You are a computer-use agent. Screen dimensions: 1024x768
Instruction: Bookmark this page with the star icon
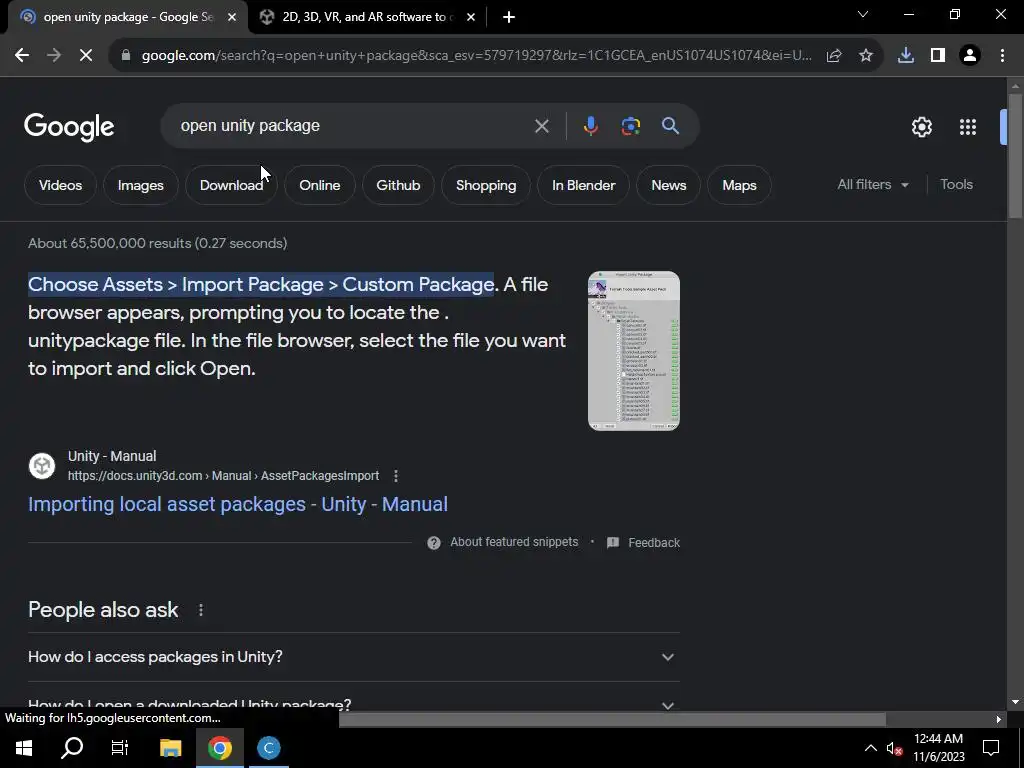tap(866, 56)
